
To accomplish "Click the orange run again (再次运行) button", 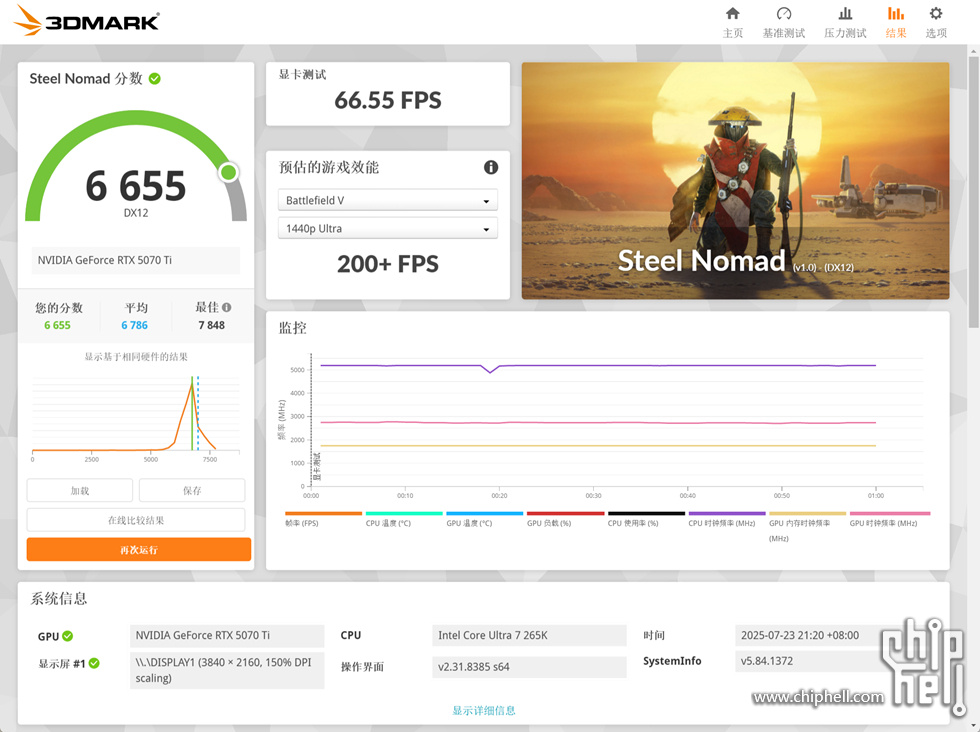I will click(139, 549).
